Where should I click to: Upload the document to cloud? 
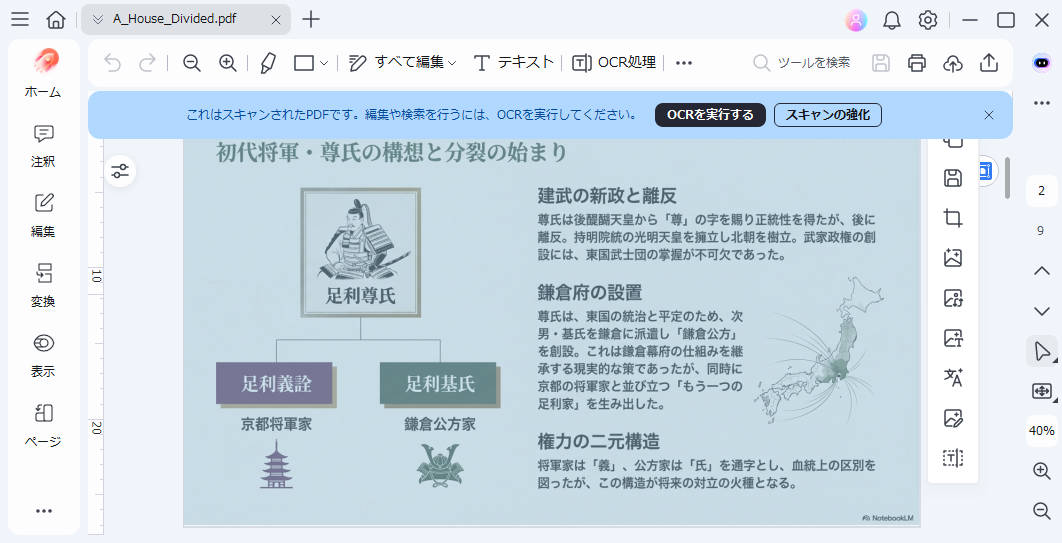click(953, 63)
